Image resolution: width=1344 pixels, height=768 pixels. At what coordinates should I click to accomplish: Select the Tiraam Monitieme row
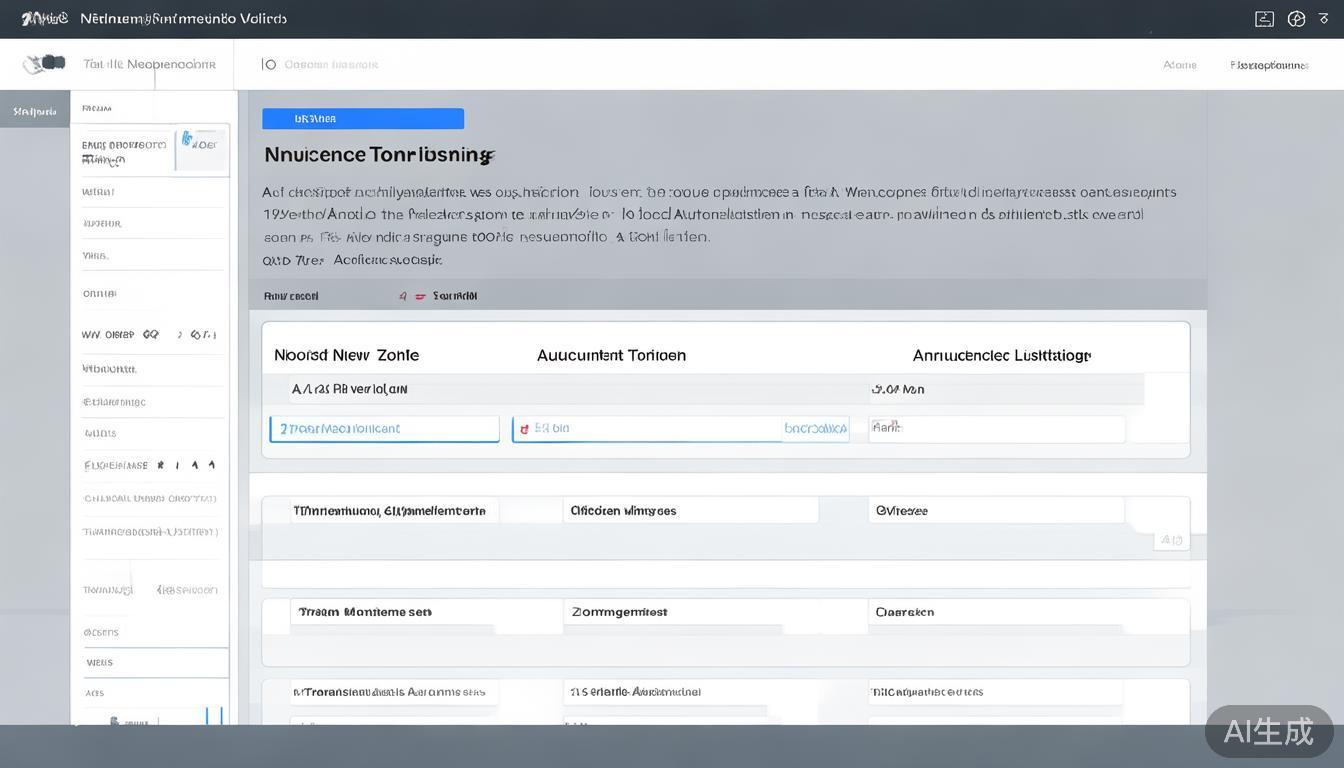(x=364, y=612)
